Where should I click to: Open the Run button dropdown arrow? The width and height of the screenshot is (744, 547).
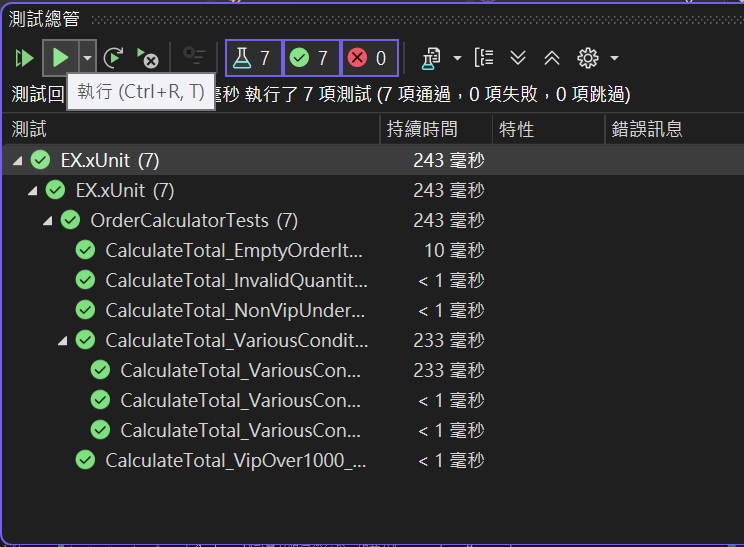87,58
